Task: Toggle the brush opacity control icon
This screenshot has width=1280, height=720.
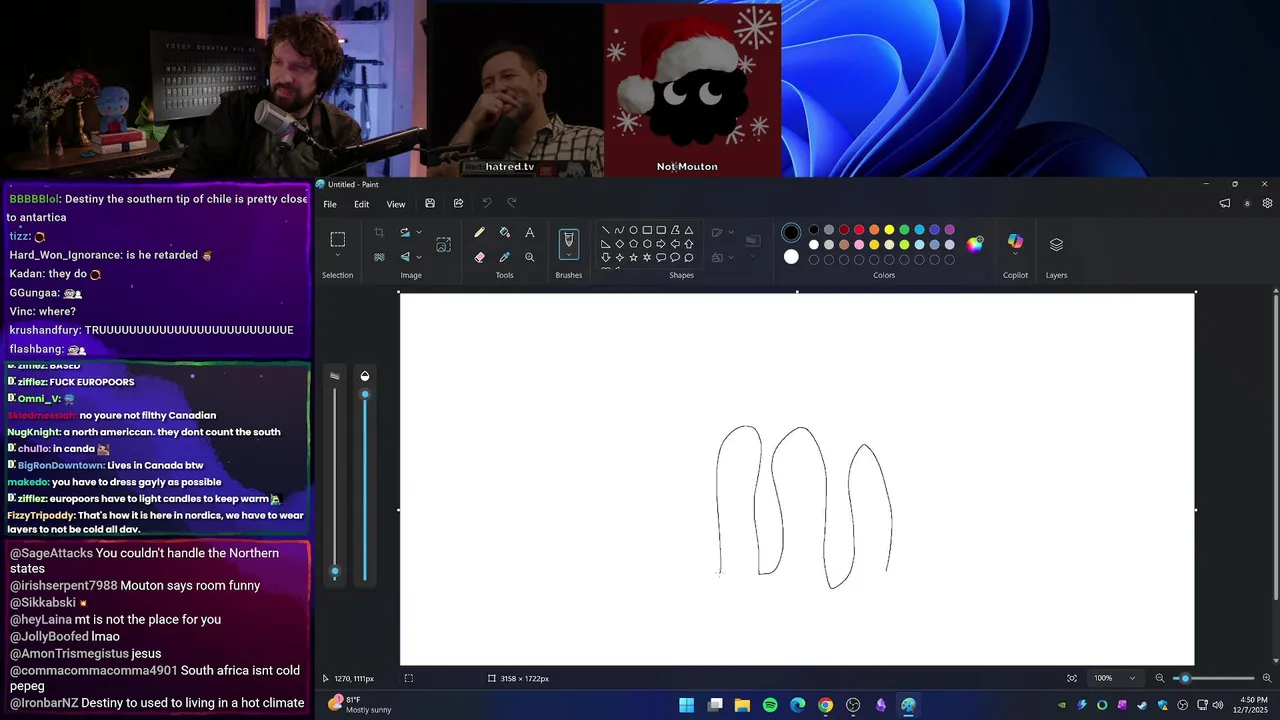Action: click(x=365, y=376)
